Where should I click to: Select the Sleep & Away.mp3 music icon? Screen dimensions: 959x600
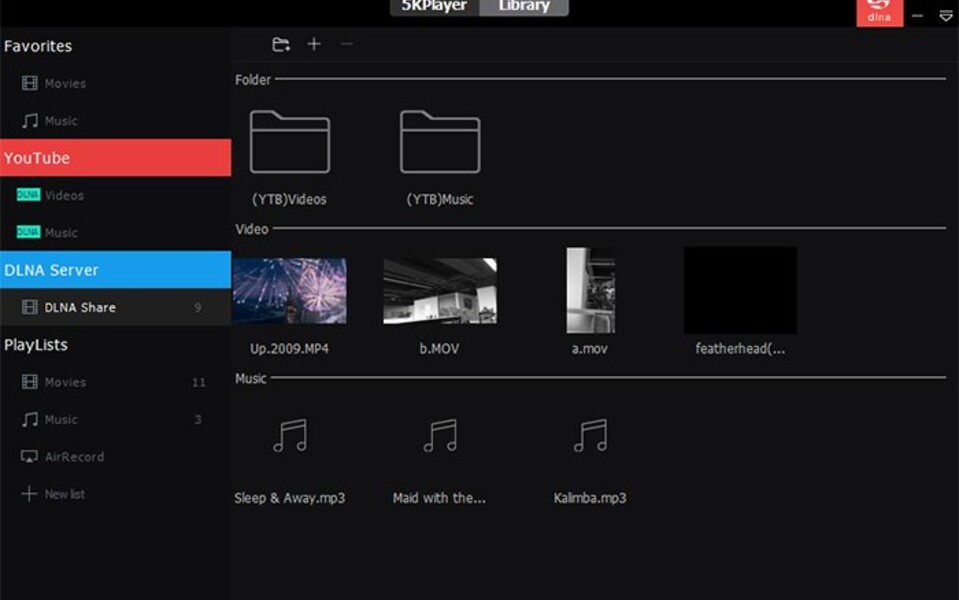pyautogui.click(x=290, y=435)
